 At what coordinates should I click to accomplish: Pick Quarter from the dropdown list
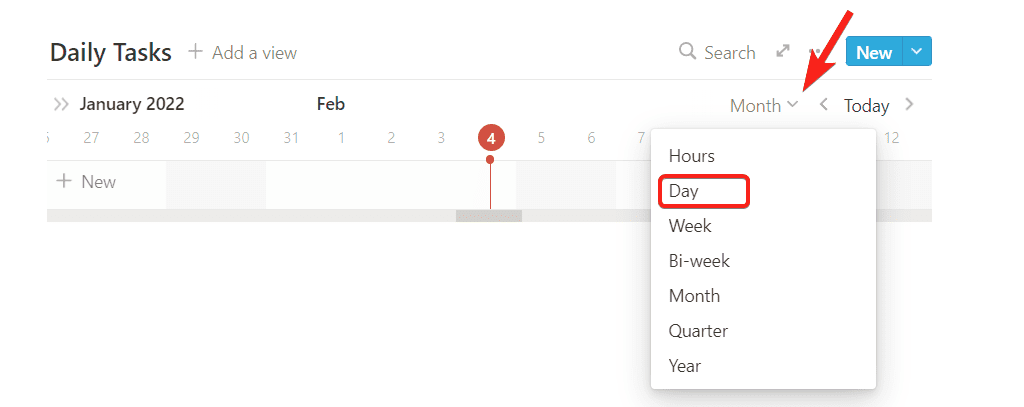(x=698, y=331)
